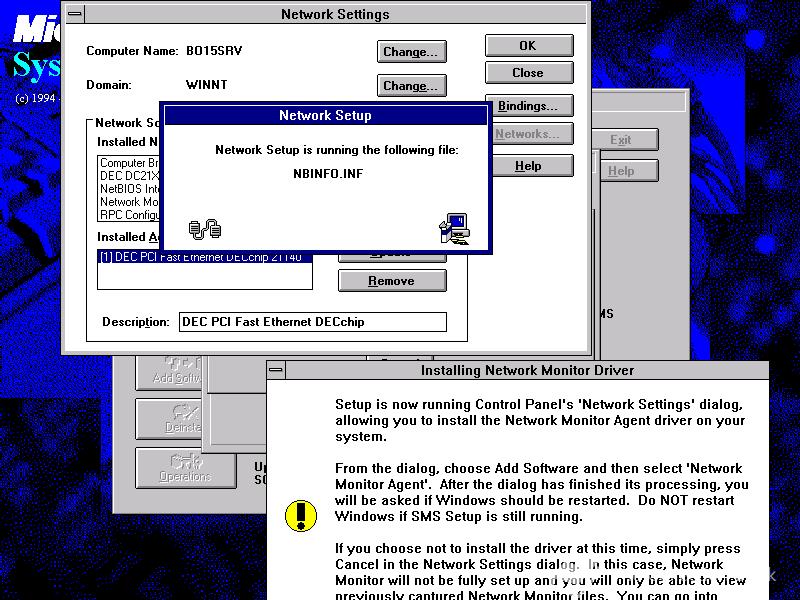Open the Network Settings window control menu
800x600 pixels.
pyautogui.click(x=75, y=14)
